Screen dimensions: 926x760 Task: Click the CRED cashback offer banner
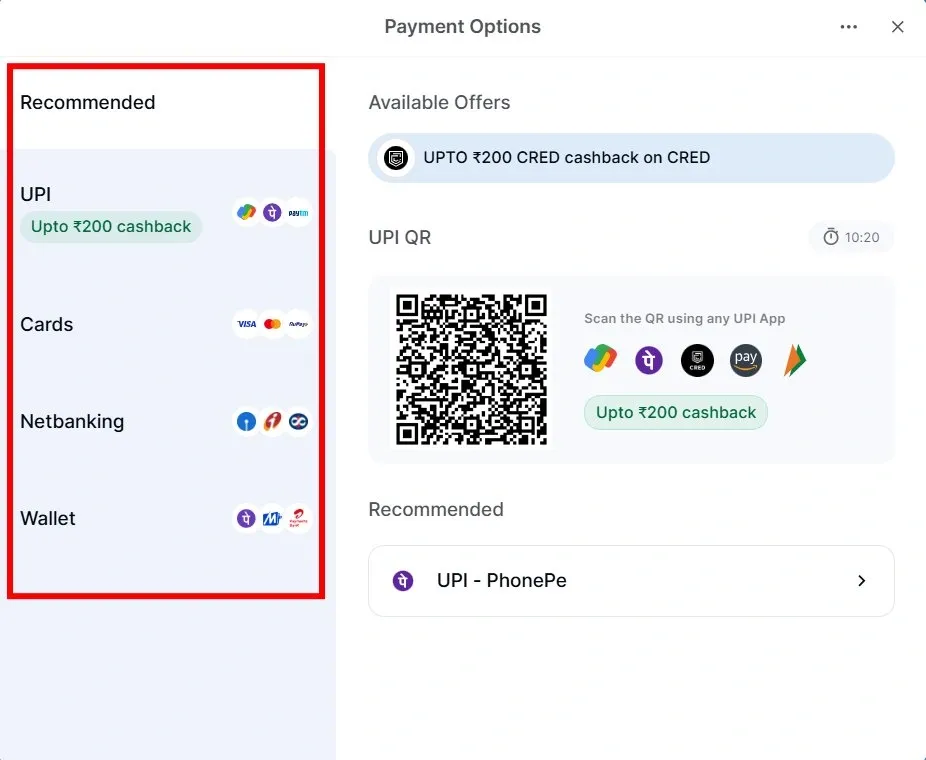tap(631, 157)
